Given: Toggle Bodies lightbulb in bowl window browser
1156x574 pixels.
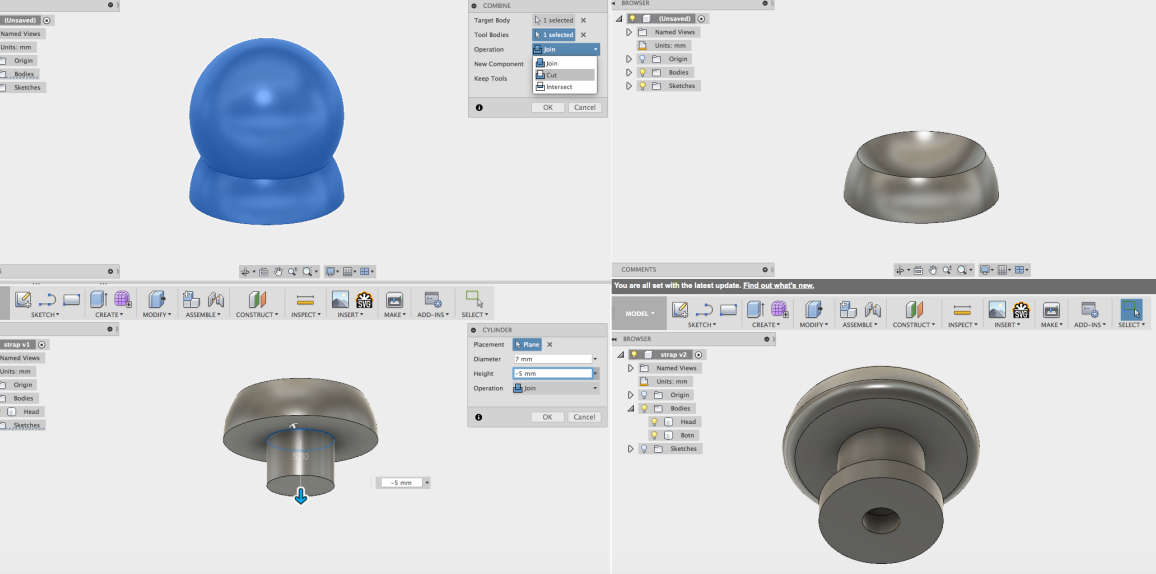Looking at the screenshot, I should (x=642, y=72).
